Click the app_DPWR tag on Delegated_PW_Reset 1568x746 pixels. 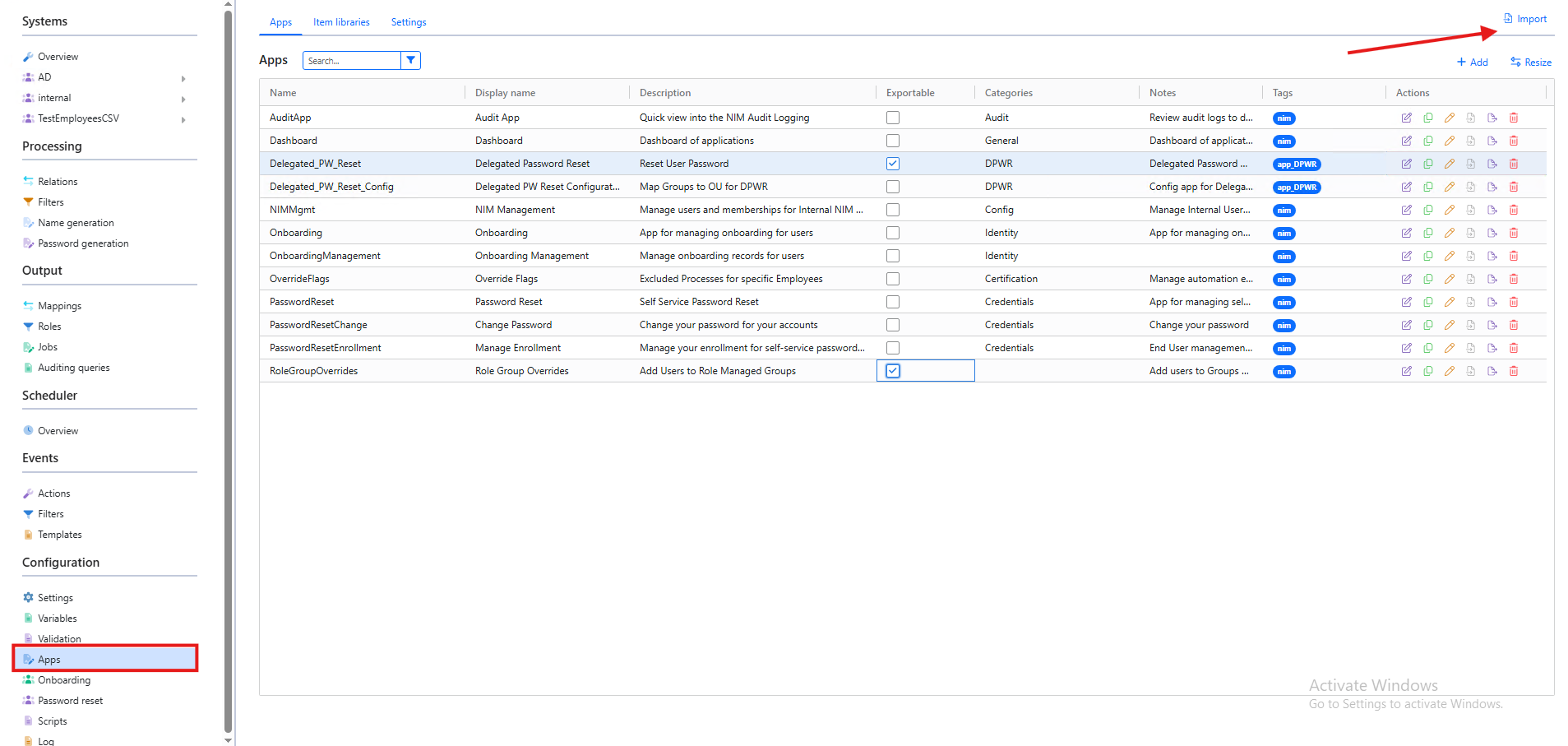click(x=1297, y=164)
